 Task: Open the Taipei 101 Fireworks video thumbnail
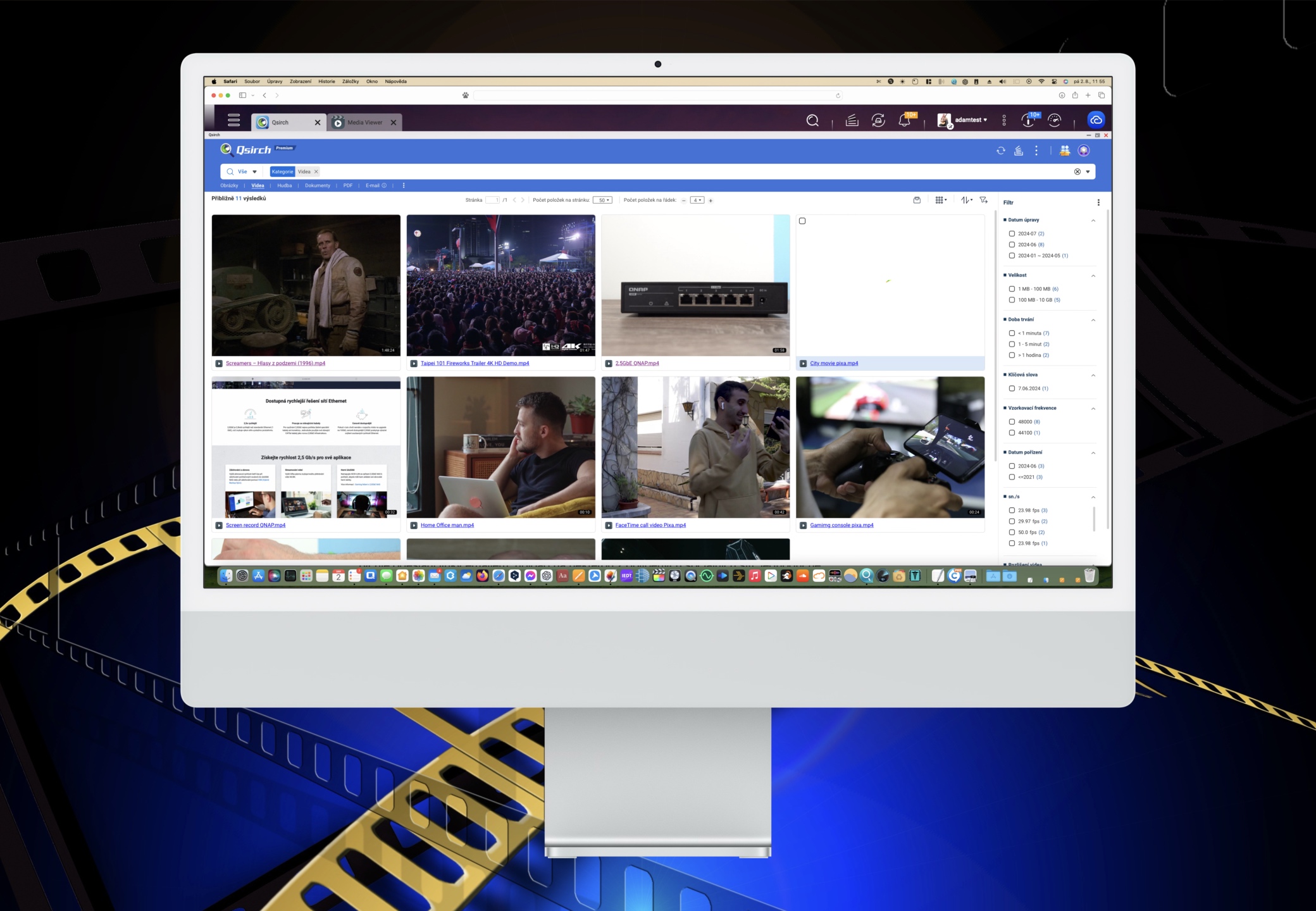coord(500,285)
